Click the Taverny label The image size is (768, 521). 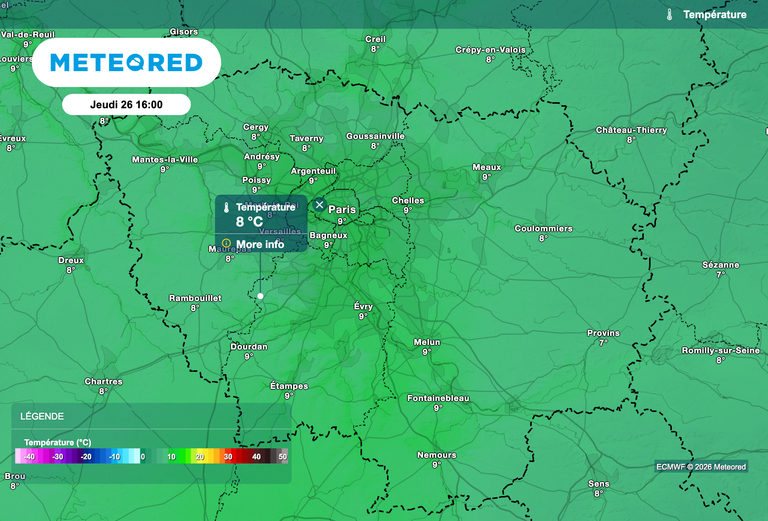click(x=306, y=138)
